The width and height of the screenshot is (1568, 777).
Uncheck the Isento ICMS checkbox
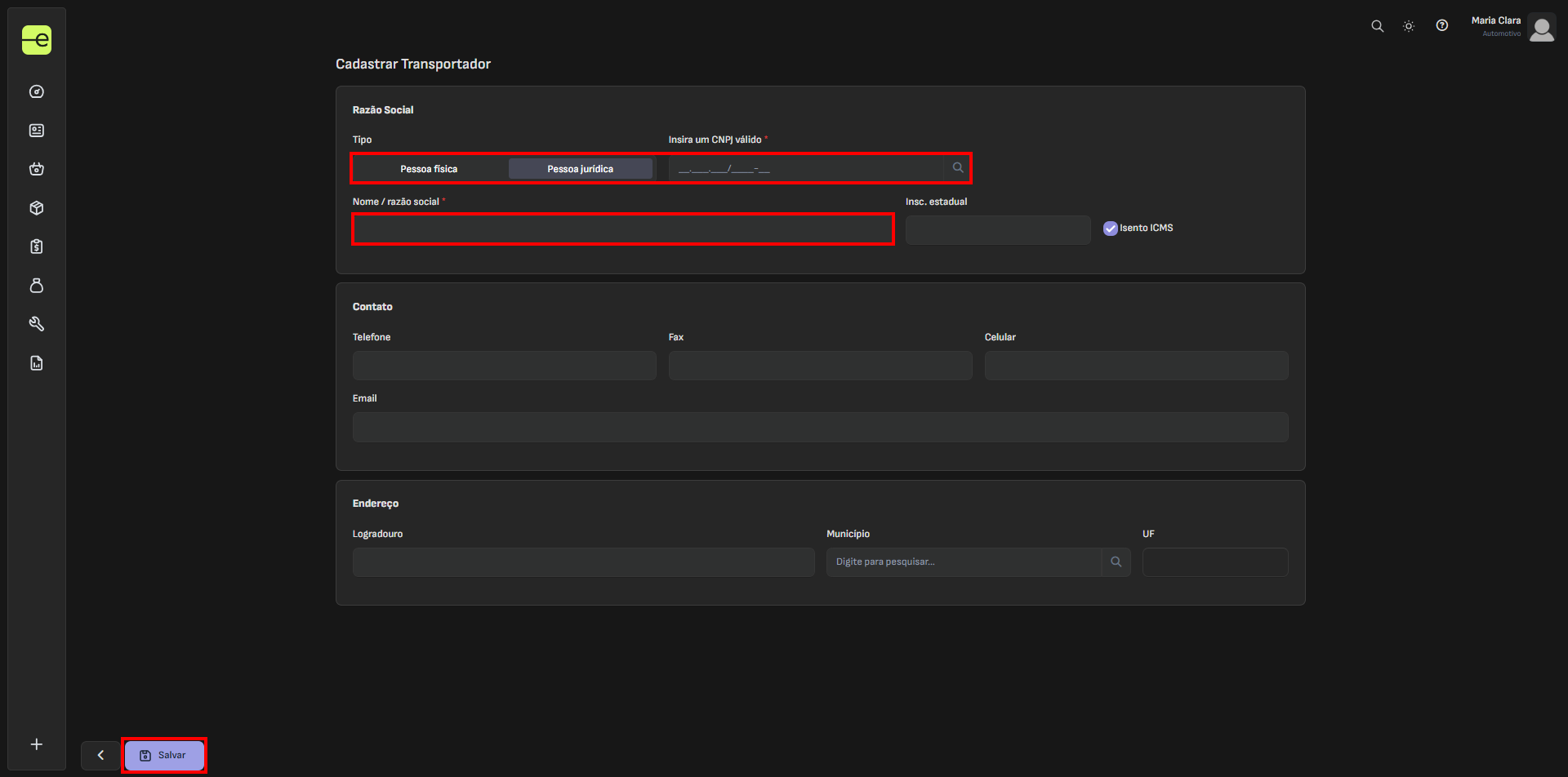(1111, 229)
